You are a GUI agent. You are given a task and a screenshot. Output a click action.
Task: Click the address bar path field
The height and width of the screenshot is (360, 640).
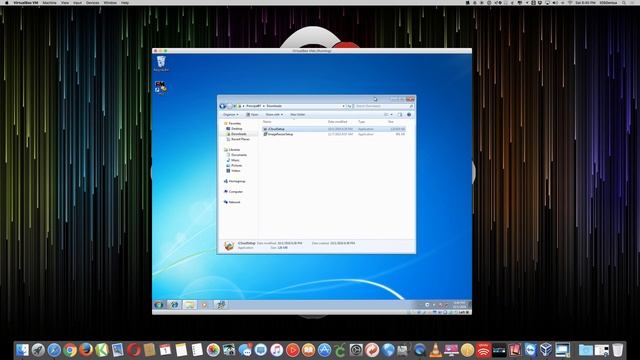[291, 106]
